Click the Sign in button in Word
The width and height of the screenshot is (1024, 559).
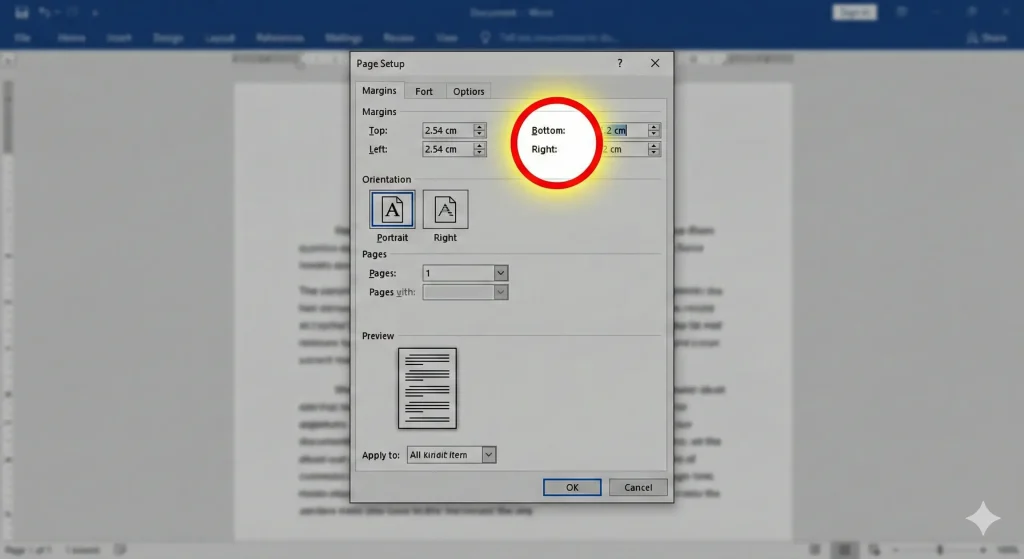[x=854, y=12]
